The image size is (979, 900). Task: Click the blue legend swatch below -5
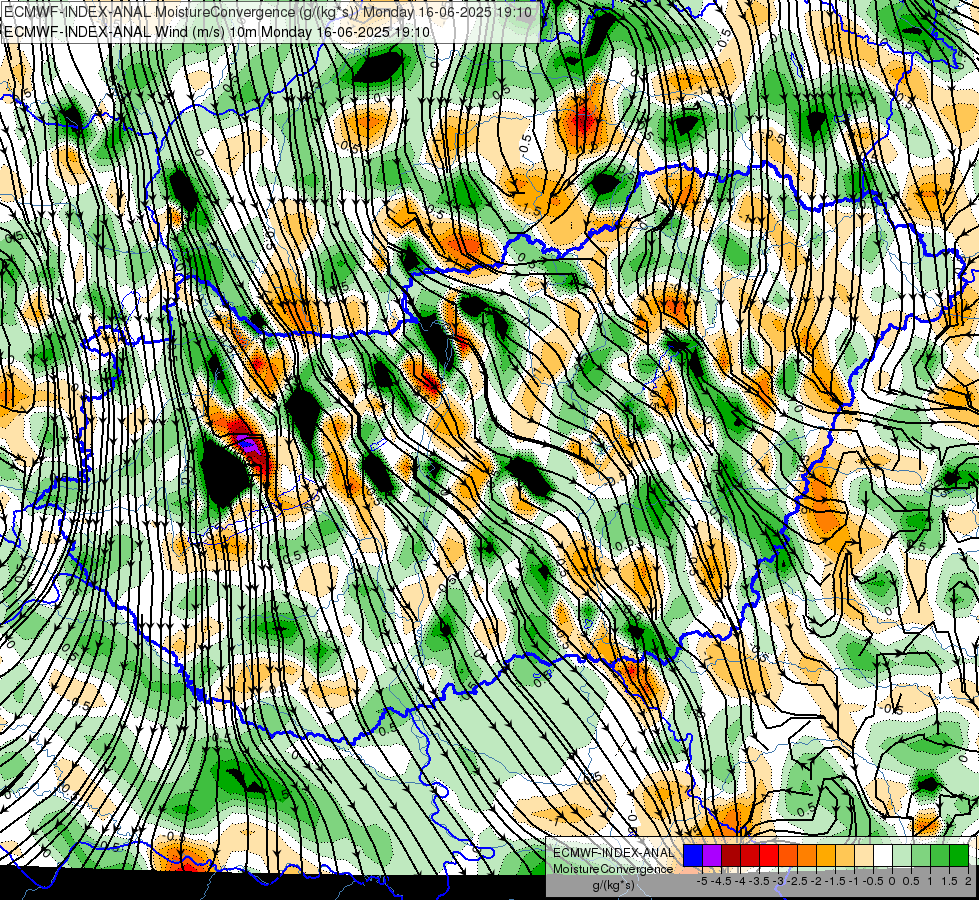click(693, 856)
